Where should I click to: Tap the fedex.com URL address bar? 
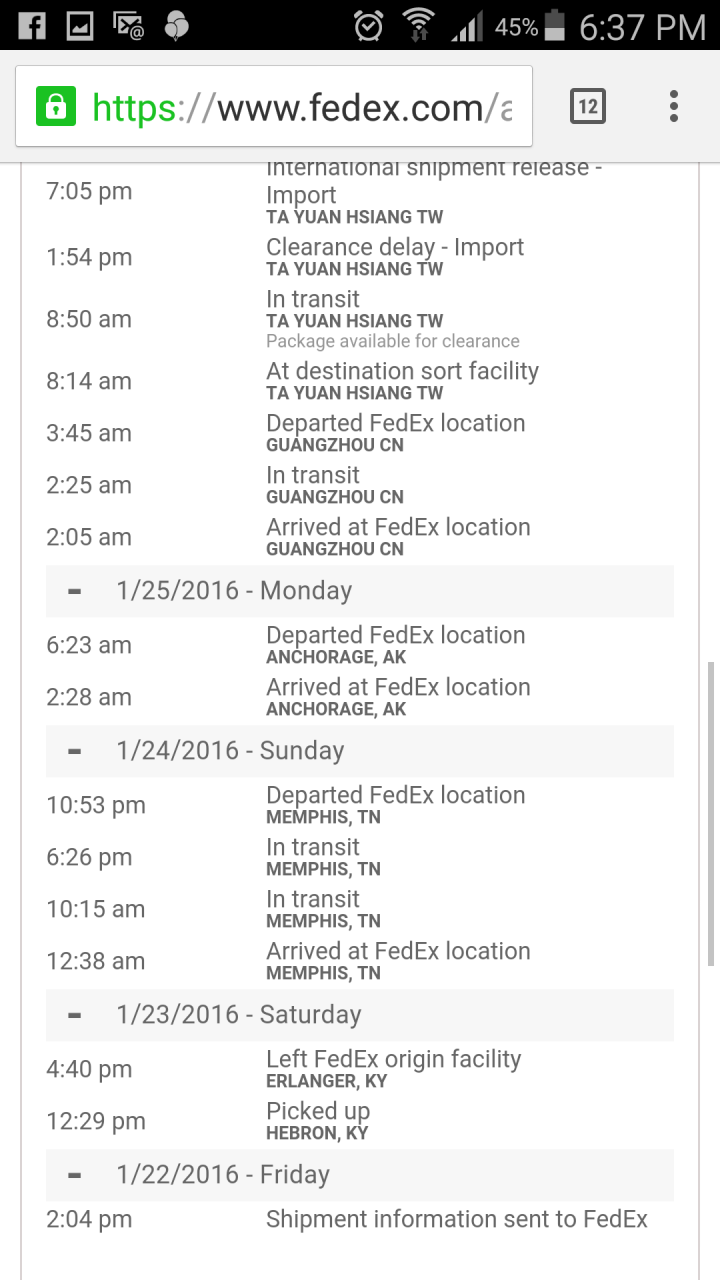tap(274, 107)
